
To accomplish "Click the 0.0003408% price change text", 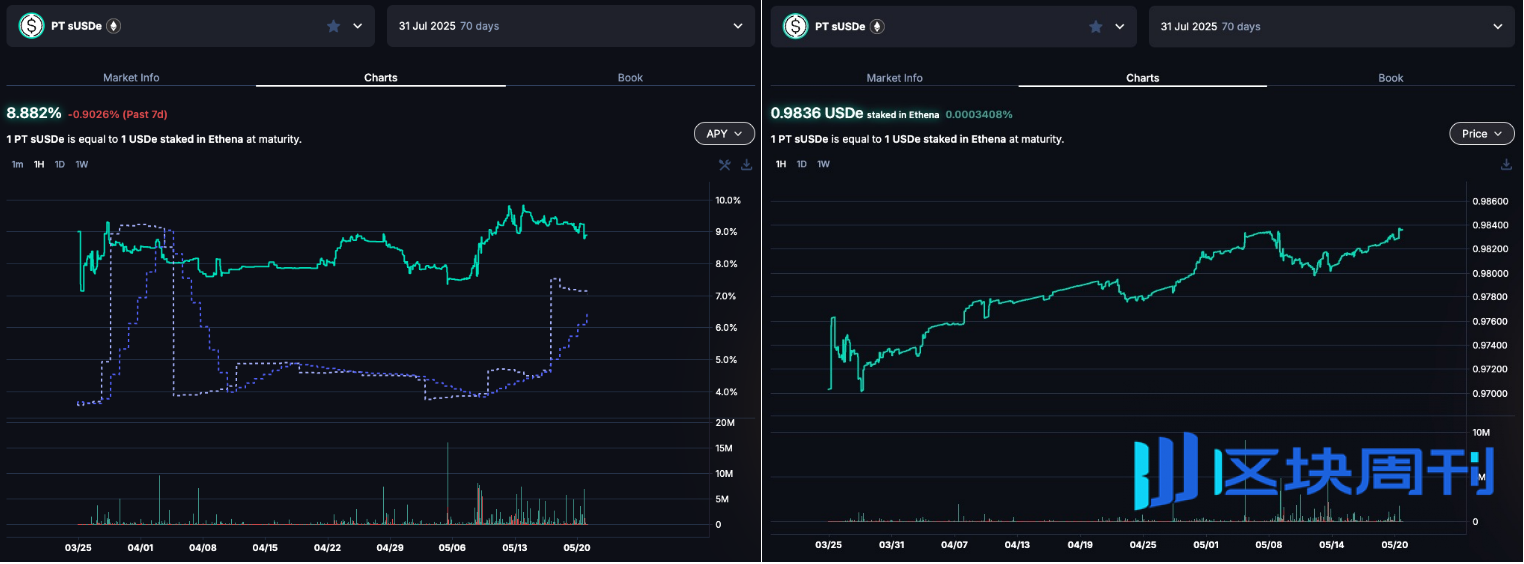I will point(979,114).
